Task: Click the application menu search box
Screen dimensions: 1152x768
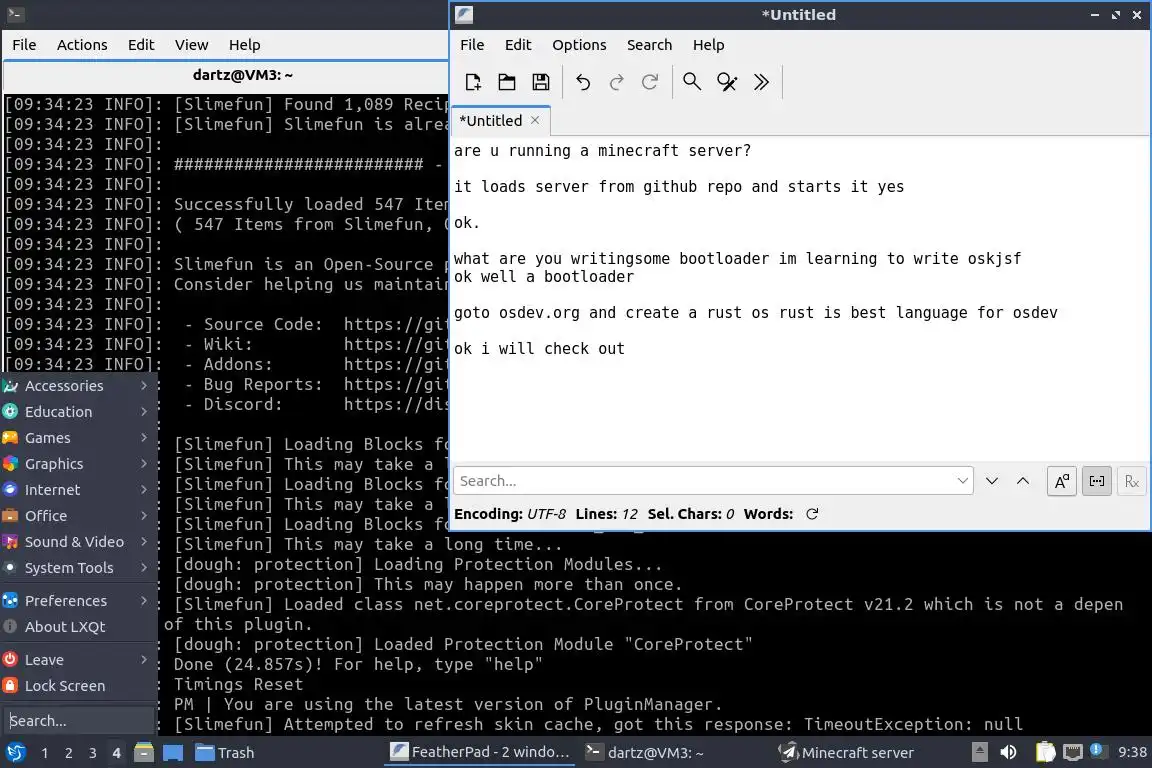Action: coord(79,720)
